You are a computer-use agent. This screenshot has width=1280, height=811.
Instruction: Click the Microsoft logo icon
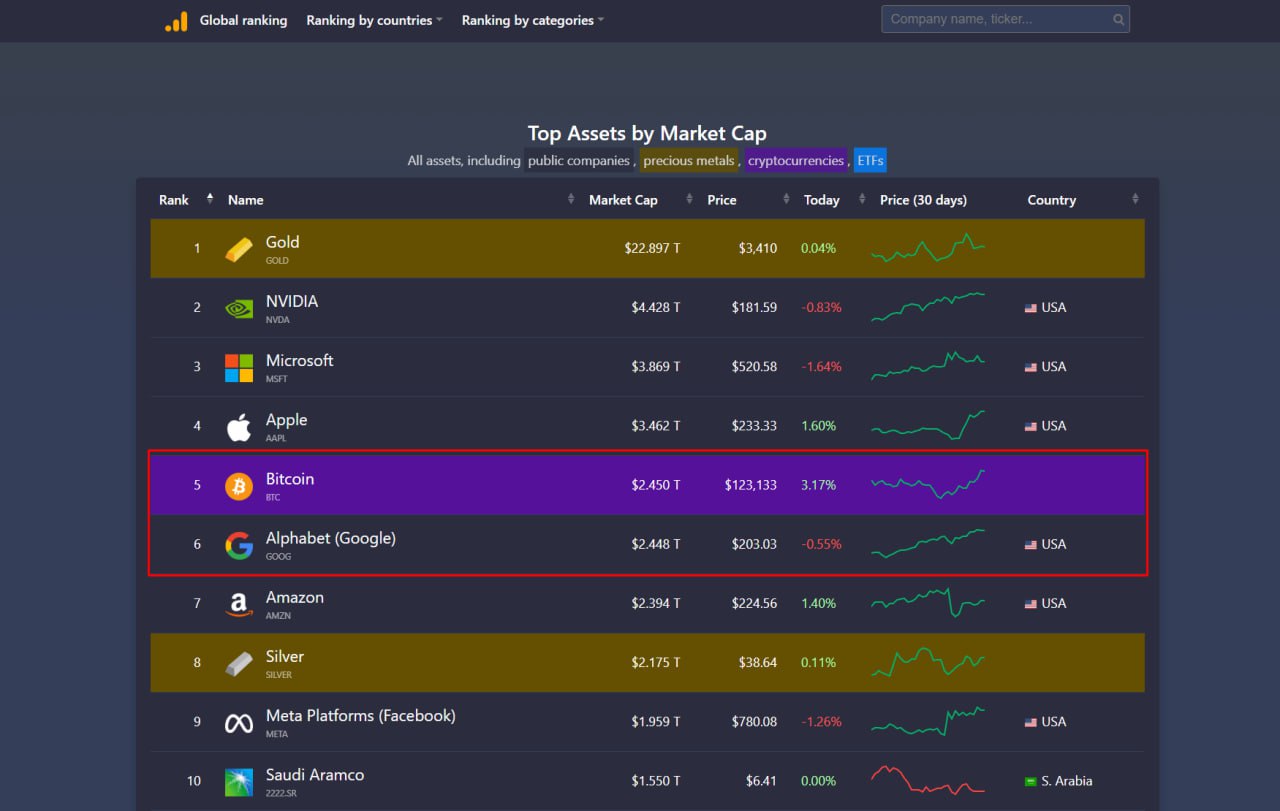coord(239,367)
